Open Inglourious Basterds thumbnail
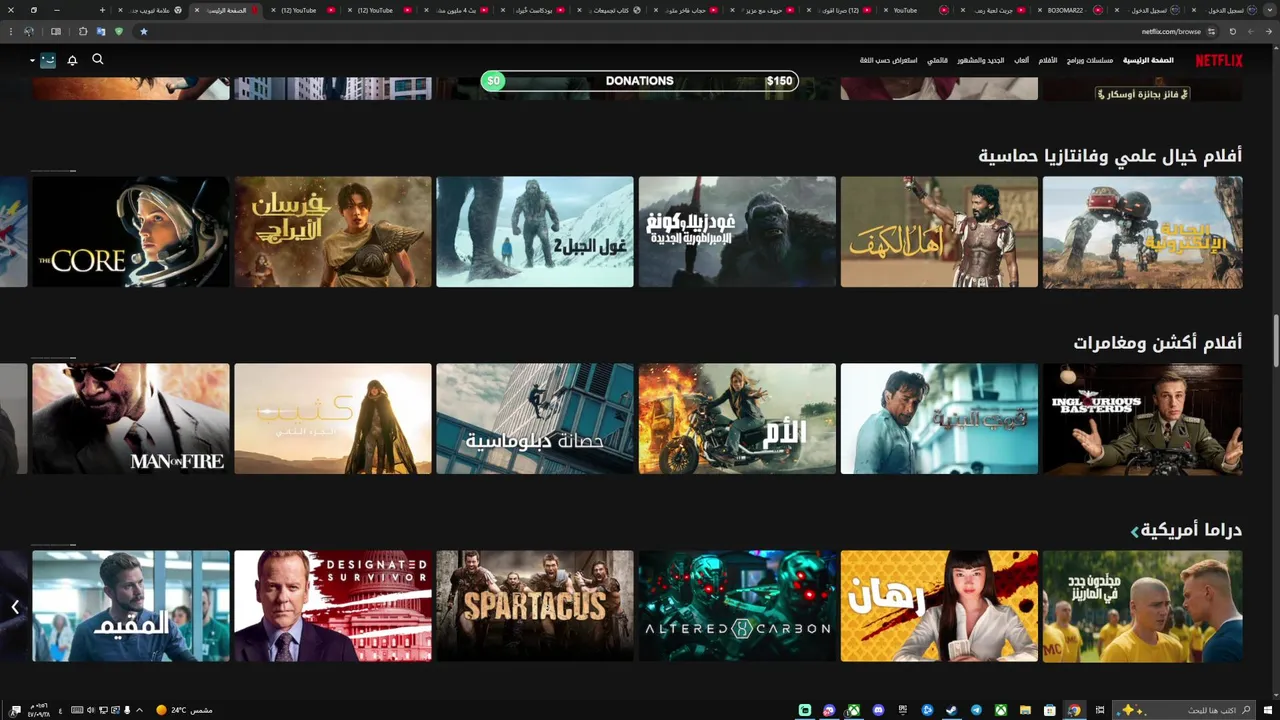Viewport: 1280px width, 720px height. click(1143, 419)
